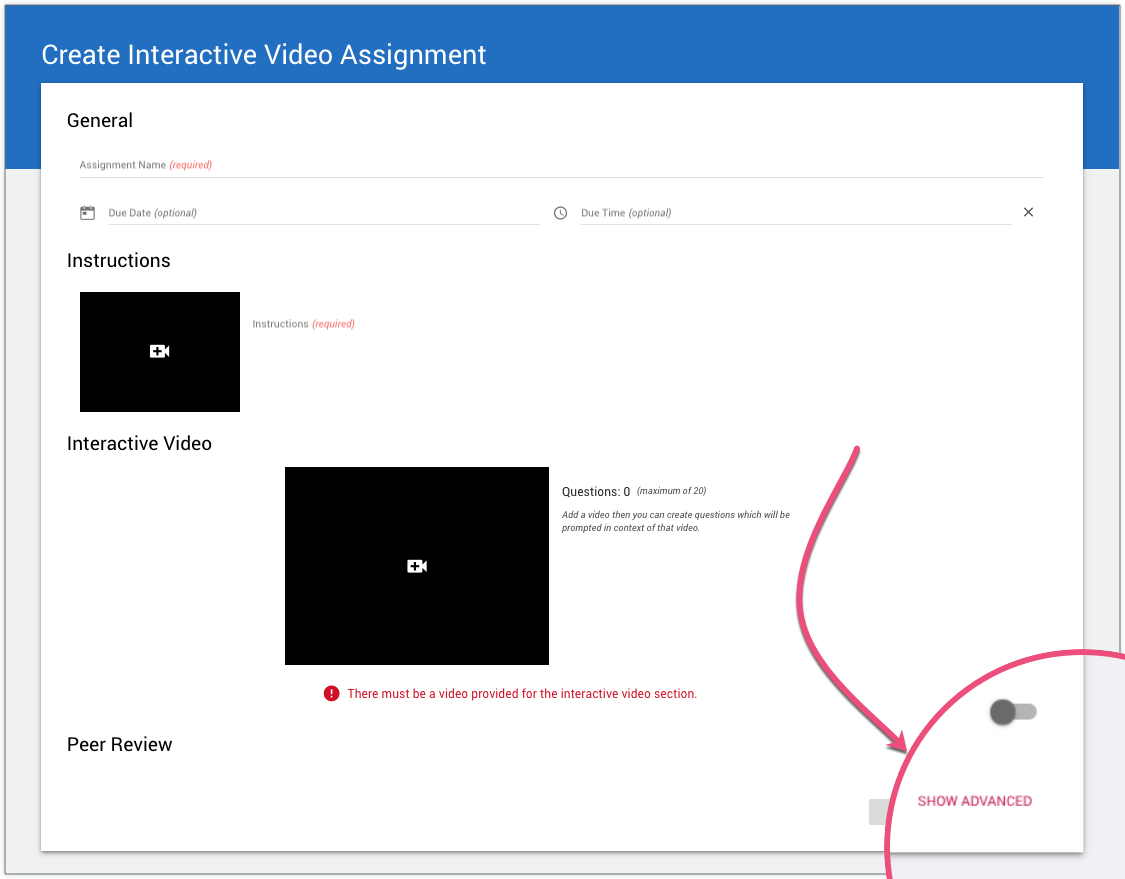The image size is (1125, 879).
Task: Click the 'General' section heading
Action: pos(100,121)
